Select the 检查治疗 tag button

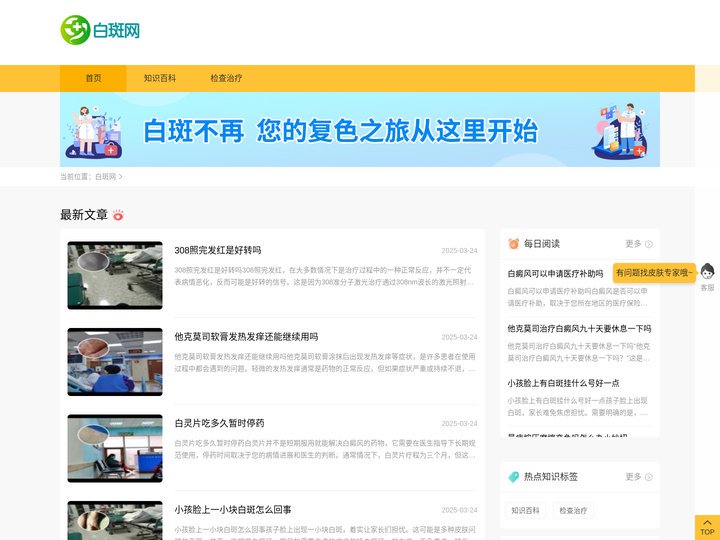tap(573, 511)
